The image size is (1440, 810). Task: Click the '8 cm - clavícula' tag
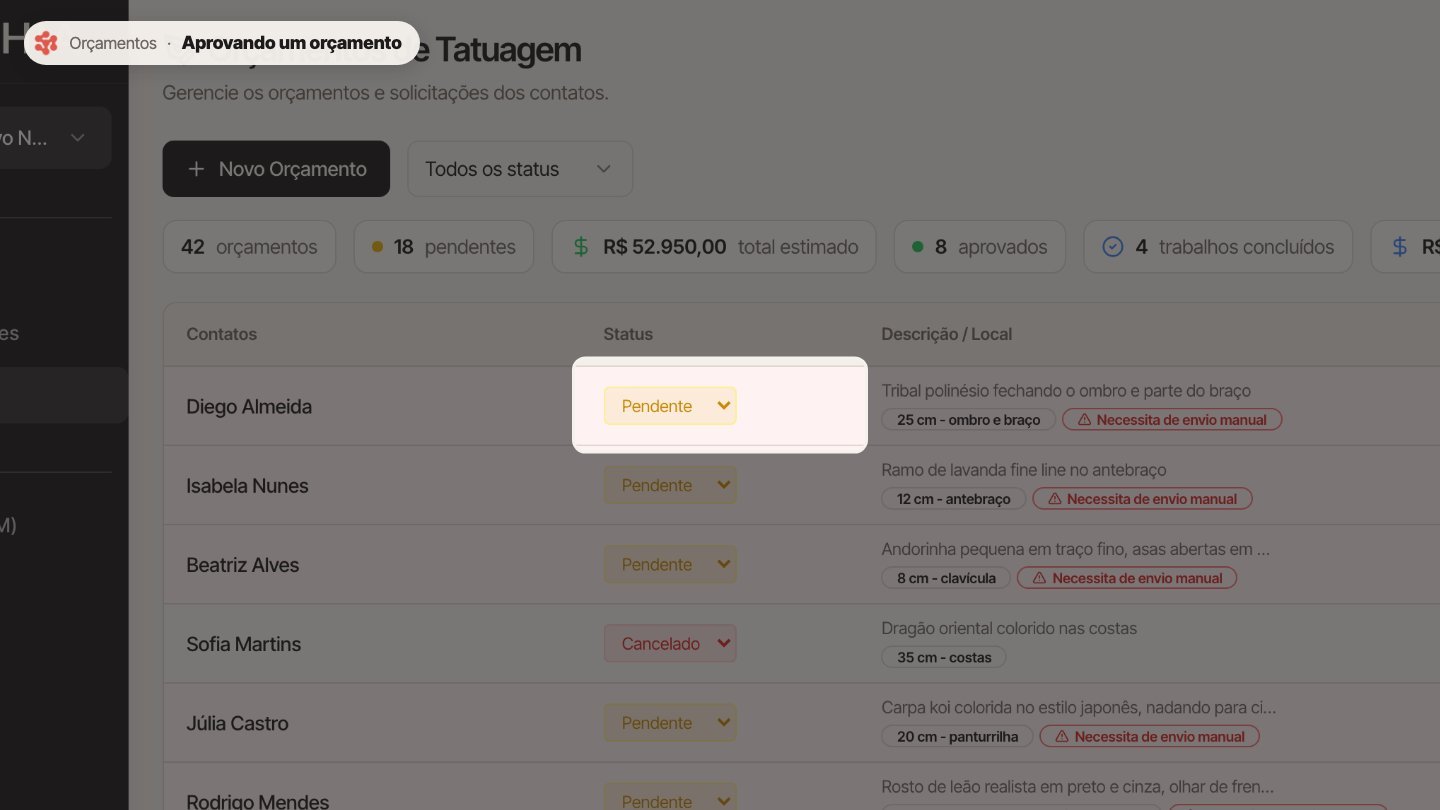click(946, 578)
